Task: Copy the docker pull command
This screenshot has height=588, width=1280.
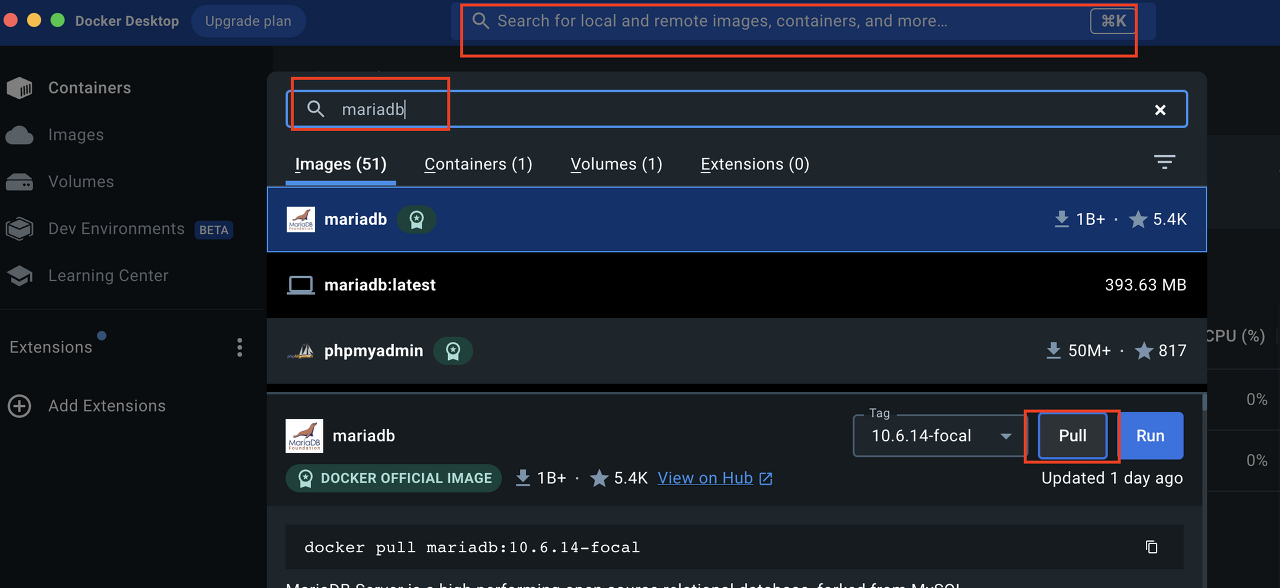Action: pyautogui.click(x=1152, y=547)
